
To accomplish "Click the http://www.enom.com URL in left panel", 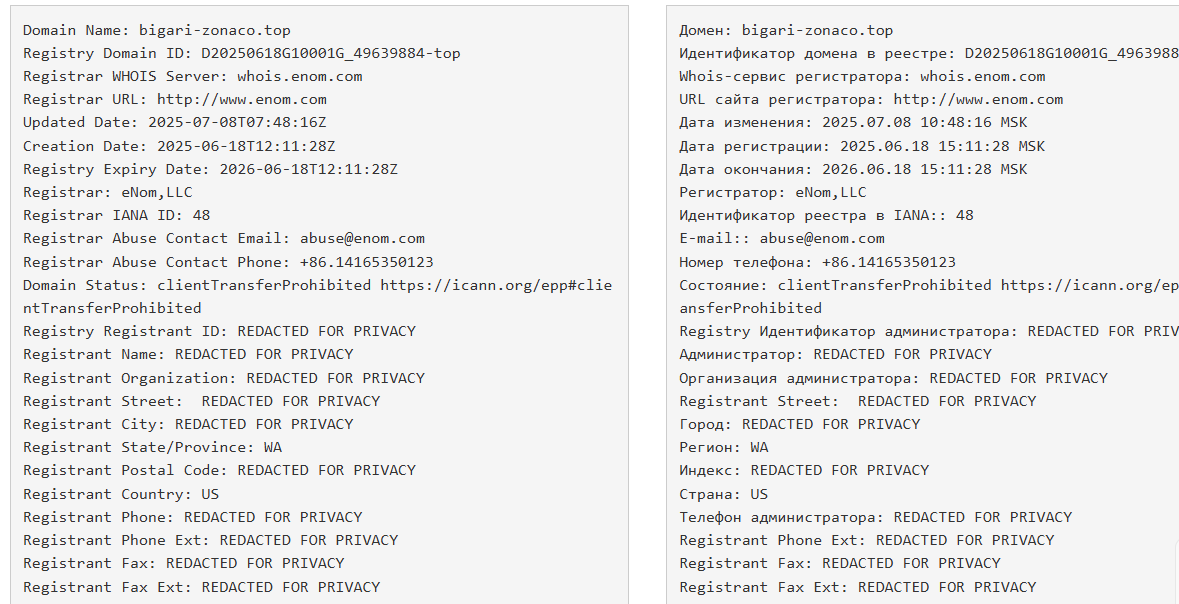I will click(241, 99).
